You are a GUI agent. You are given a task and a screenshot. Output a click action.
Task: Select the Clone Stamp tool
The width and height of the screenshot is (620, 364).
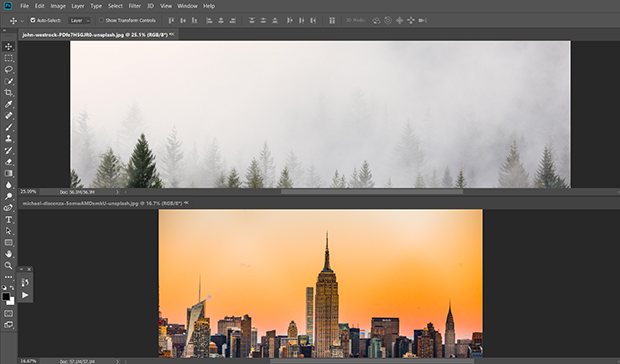tap(8, 139)
